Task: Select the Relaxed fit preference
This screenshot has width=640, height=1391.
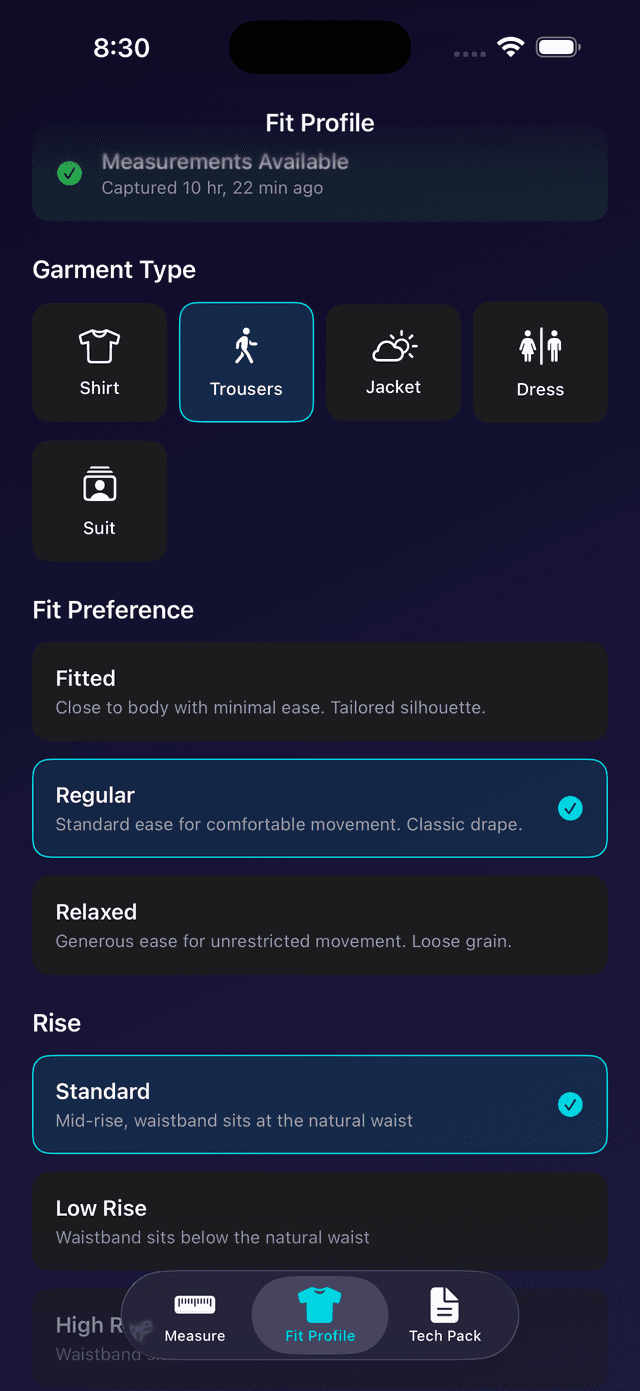Action: coord(320,925)
